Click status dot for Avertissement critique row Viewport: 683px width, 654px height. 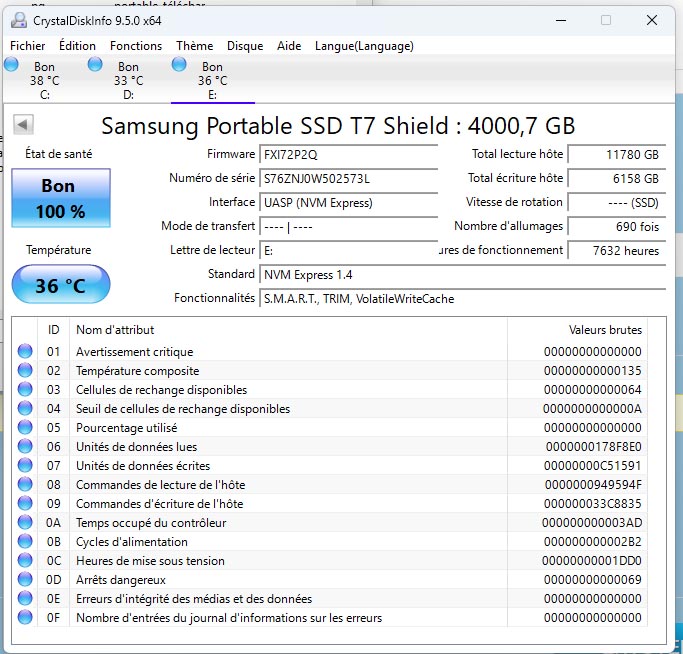pos(25,351)
